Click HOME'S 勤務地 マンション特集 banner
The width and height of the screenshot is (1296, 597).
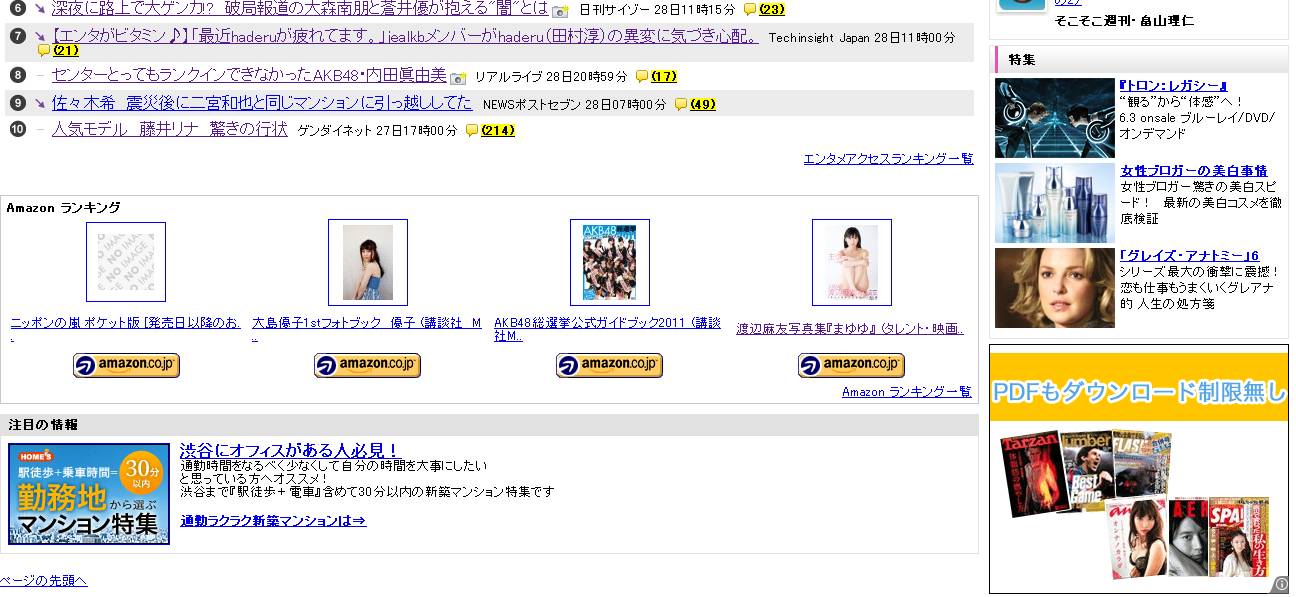click(89, 494)
